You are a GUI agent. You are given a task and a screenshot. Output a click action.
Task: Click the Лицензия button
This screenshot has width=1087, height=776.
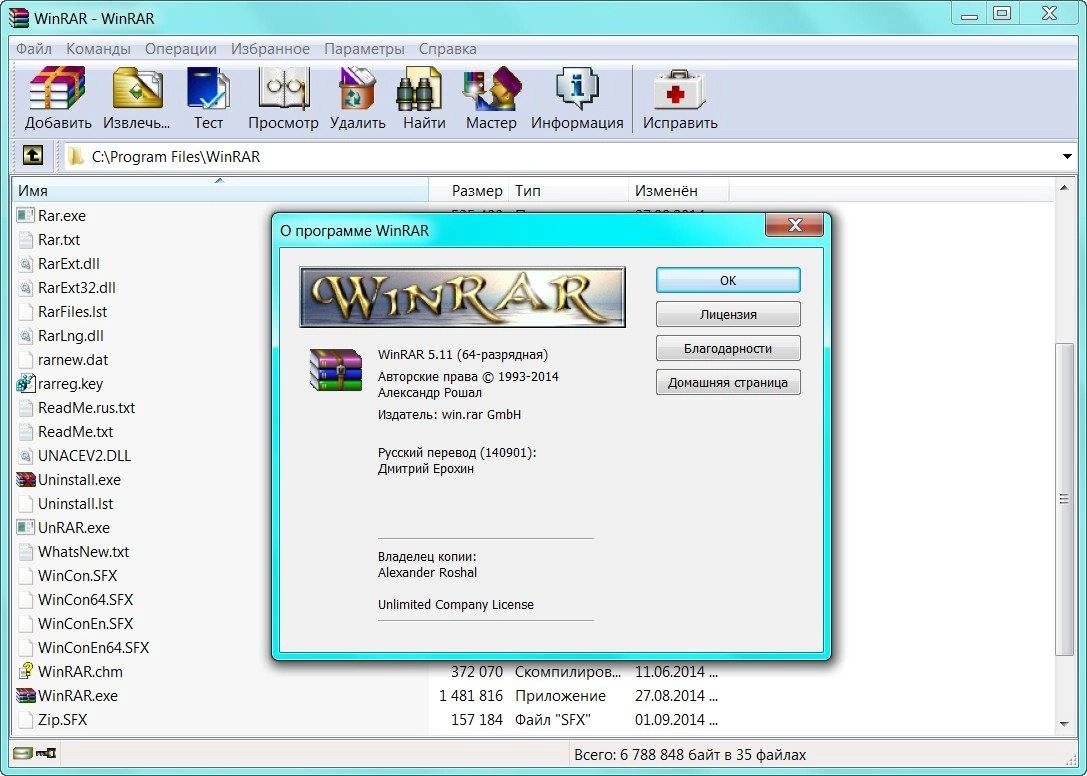(728, 314)
